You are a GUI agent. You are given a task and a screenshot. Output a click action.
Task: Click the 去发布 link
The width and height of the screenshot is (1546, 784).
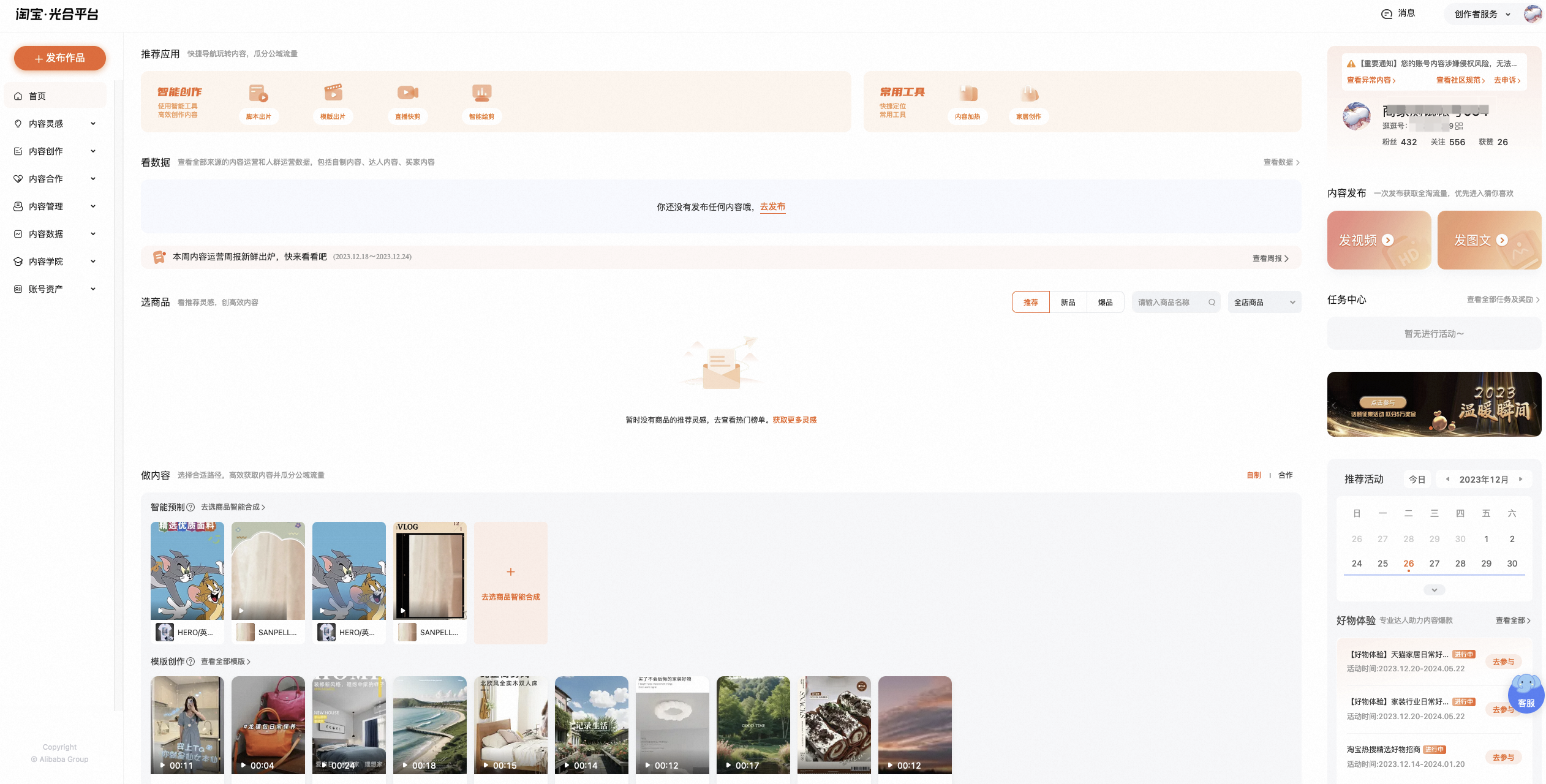772,207
